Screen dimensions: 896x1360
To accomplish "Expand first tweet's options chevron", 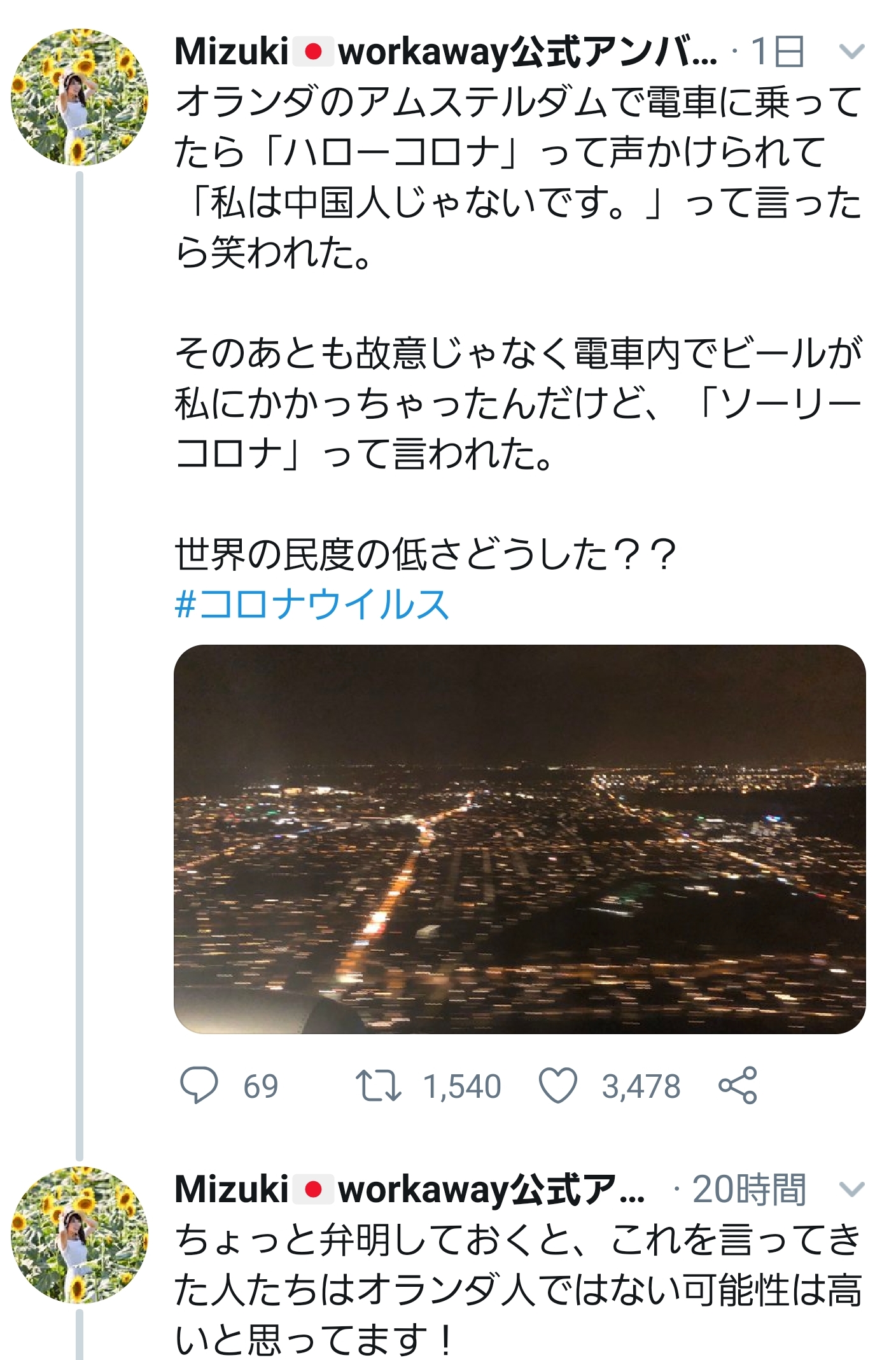I will pyautogui.click(x=851, y=52).
